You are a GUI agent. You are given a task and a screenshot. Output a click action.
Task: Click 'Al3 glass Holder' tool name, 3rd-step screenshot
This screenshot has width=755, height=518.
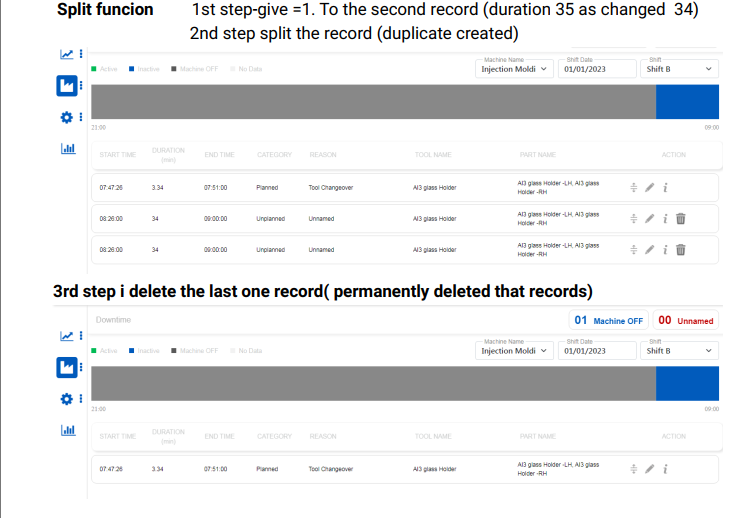(435, 469)
